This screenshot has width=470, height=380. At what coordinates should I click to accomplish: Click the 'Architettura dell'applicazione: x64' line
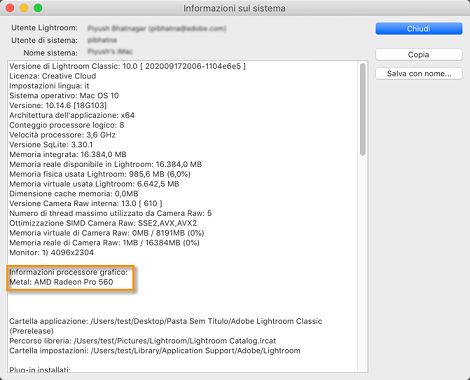(72, 115)
